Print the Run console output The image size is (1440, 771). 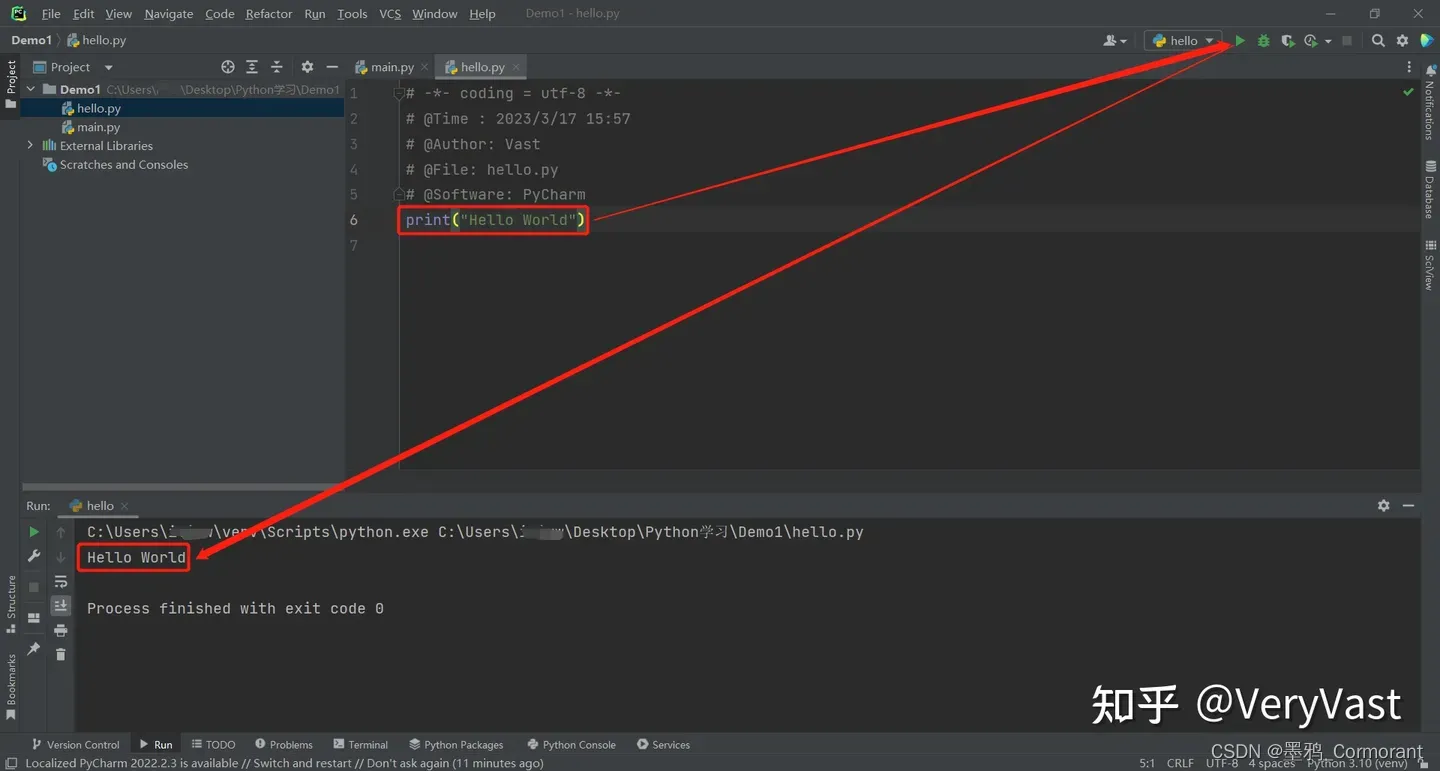tap(61, 630)
